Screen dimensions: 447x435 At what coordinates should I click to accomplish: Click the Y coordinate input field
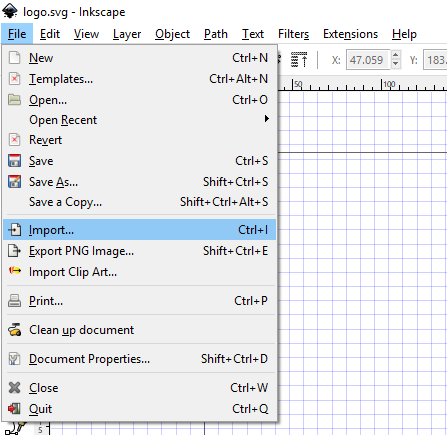tap(435, 60)
